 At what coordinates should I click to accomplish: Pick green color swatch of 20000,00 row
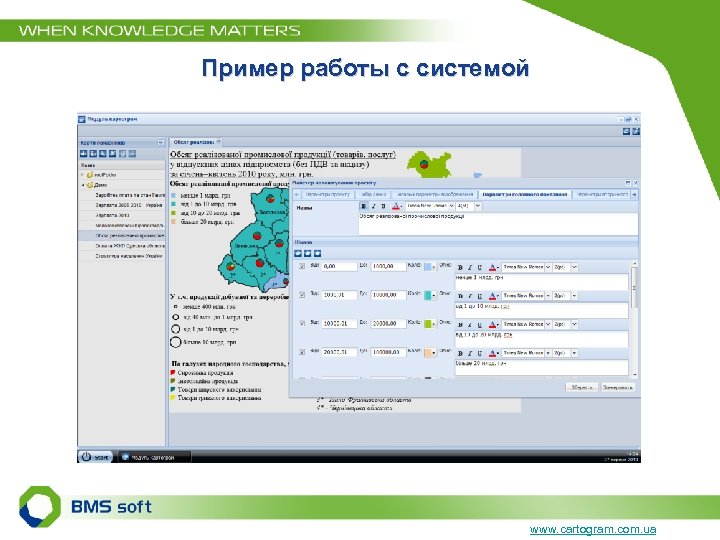430,324
